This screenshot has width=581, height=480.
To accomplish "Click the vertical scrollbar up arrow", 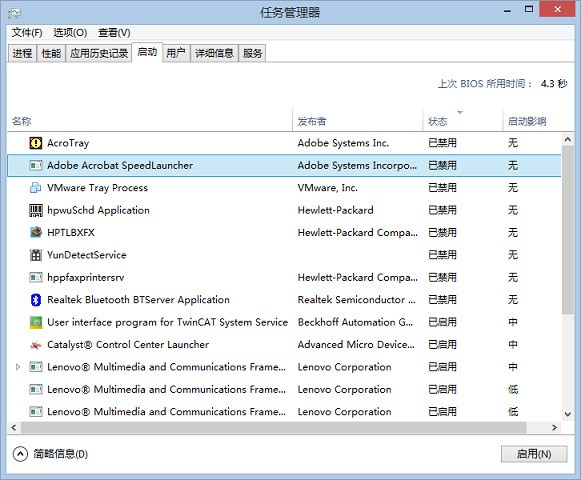I will click(568, 139).
